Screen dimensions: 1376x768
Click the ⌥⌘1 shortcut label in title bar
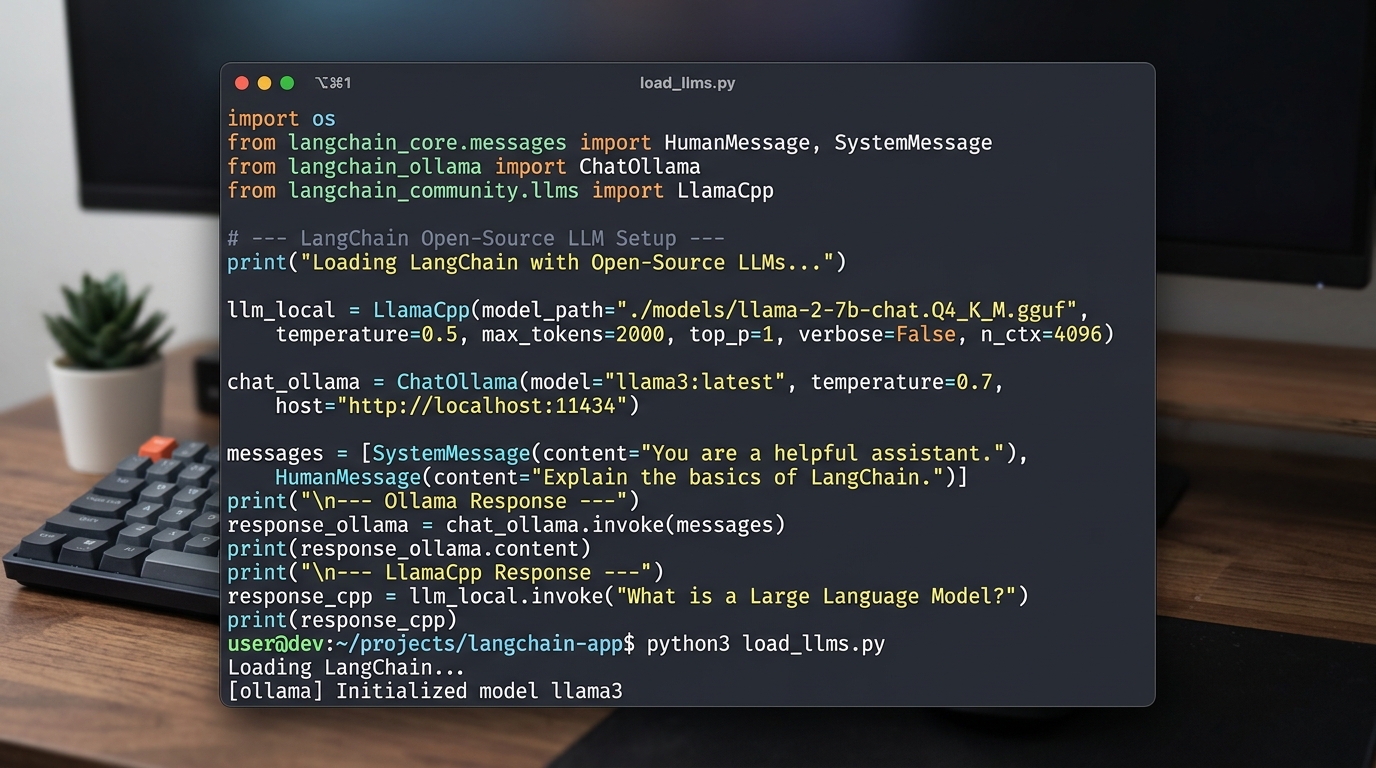(333, 83)
